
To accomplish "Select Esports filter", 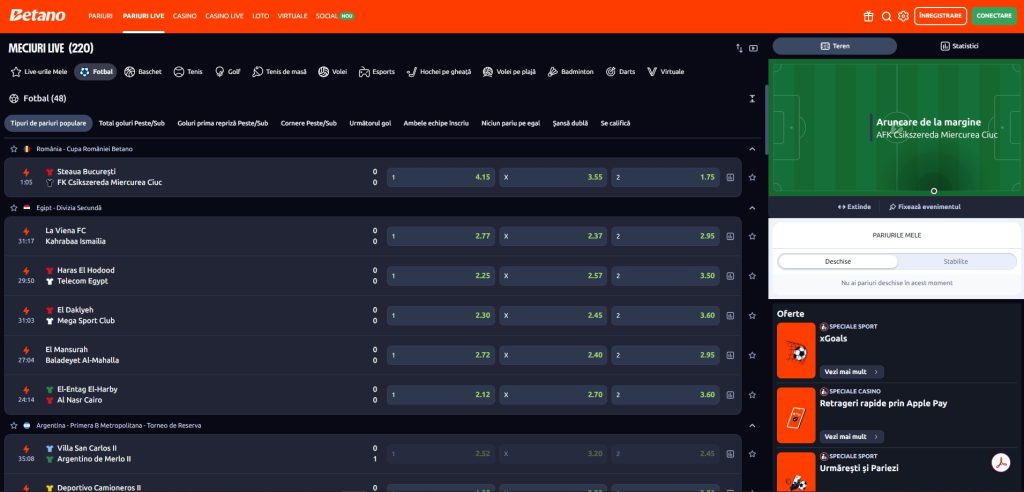I will click(377, 72).
